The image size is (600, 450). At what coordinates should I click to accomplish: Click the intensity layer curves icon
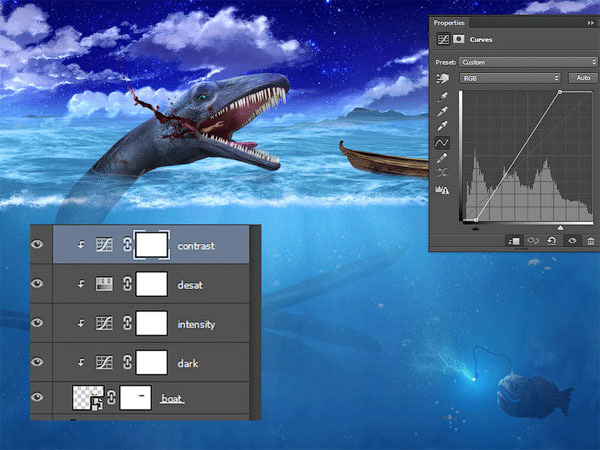(x=104, y=323)
